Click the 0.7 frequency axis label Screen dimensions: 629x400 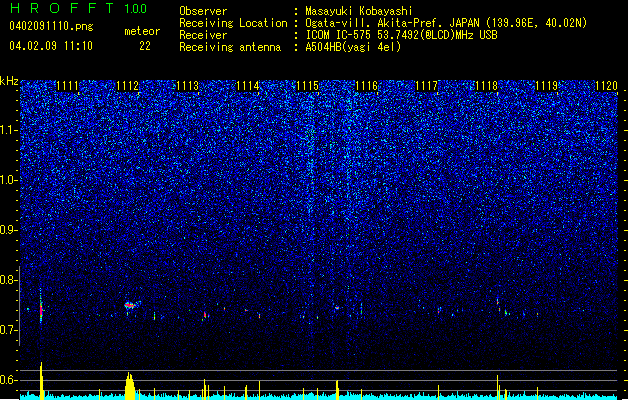[9, 330]
